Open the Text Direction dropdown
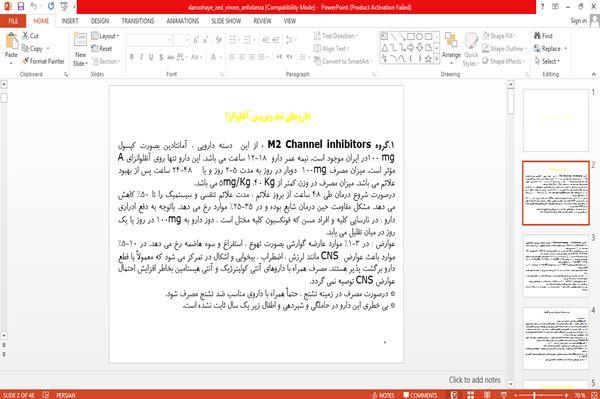 point(336,36)
